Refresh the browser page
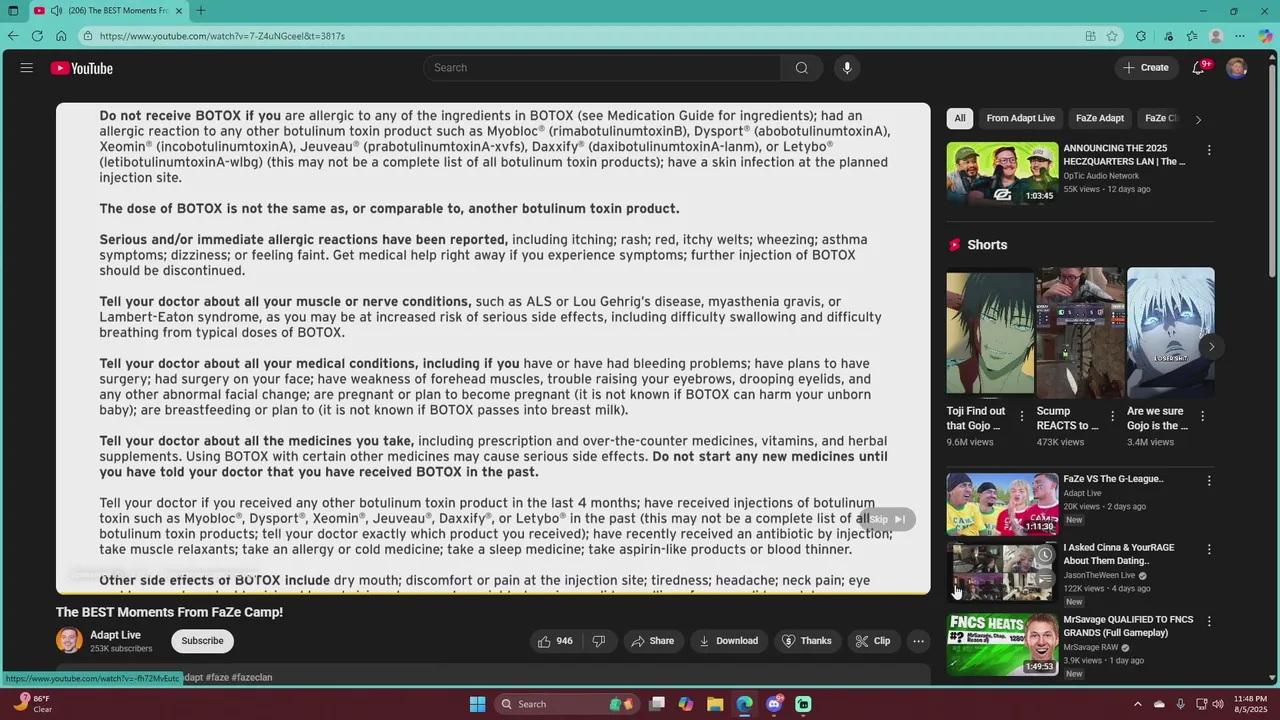Screen dimensions: 1280x720 click(37, 36)
